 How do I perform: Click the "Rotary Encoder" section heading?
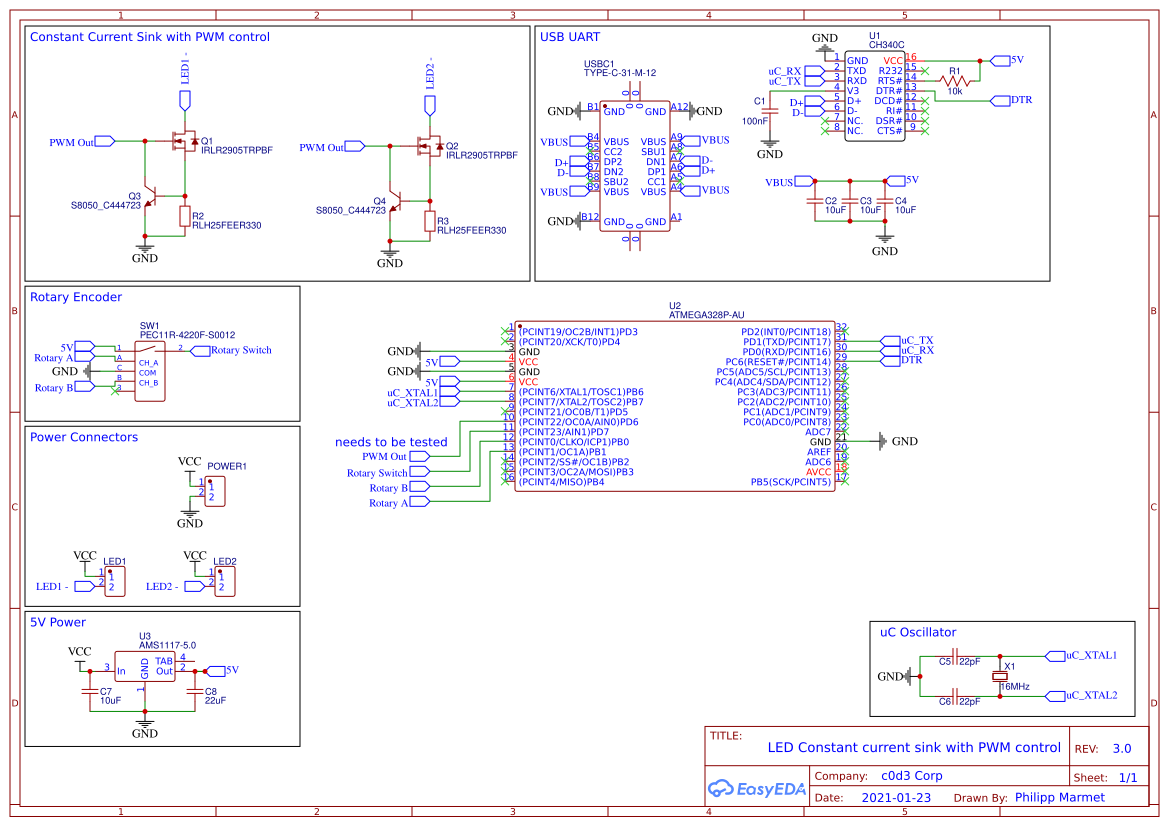tap(76, 297)
